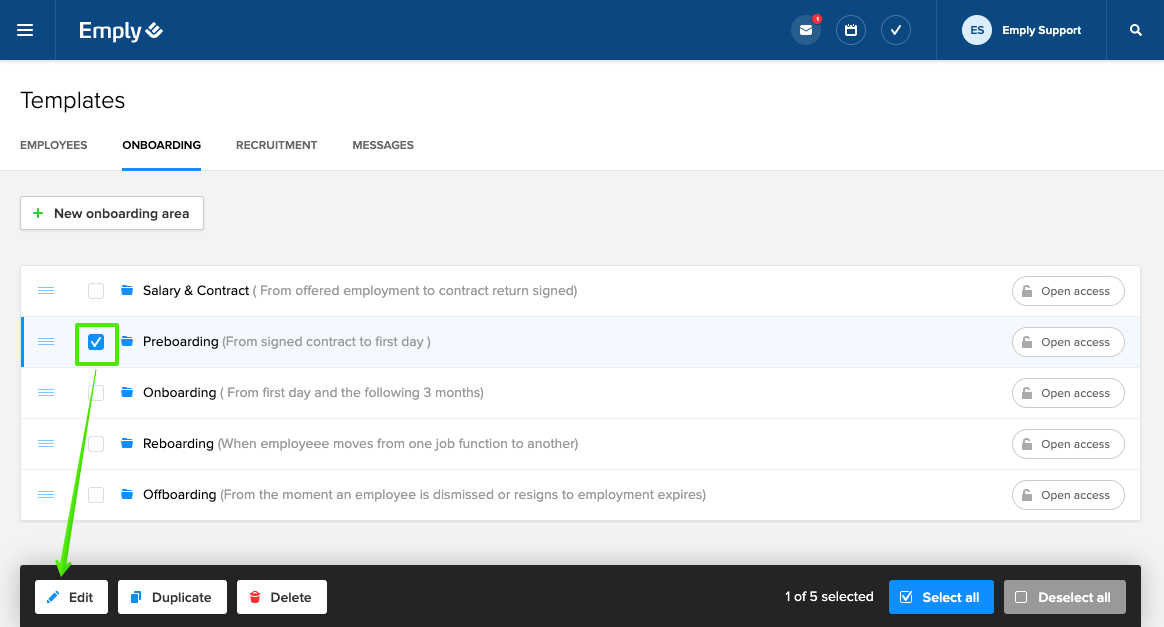The height and width of the screenshot is (627, 1164).
Task: Open the messages envelope icon
Action: [805, 30]
